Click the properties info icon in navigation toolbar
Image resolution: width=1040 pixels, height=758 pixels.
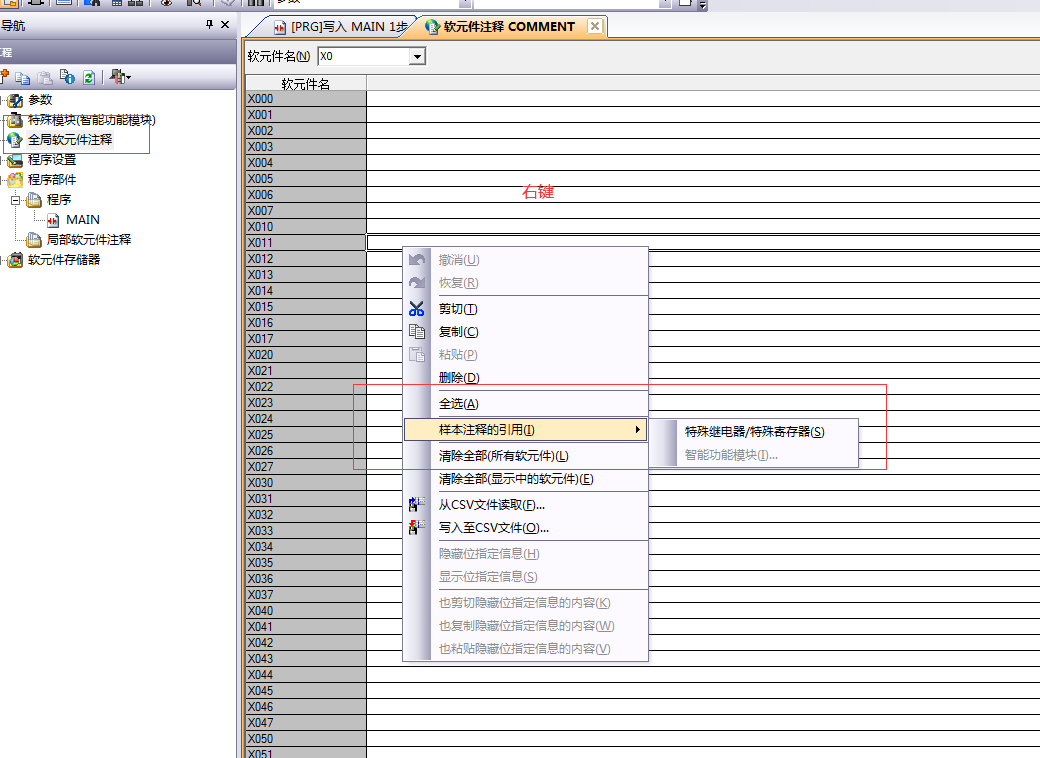point(66,77)
